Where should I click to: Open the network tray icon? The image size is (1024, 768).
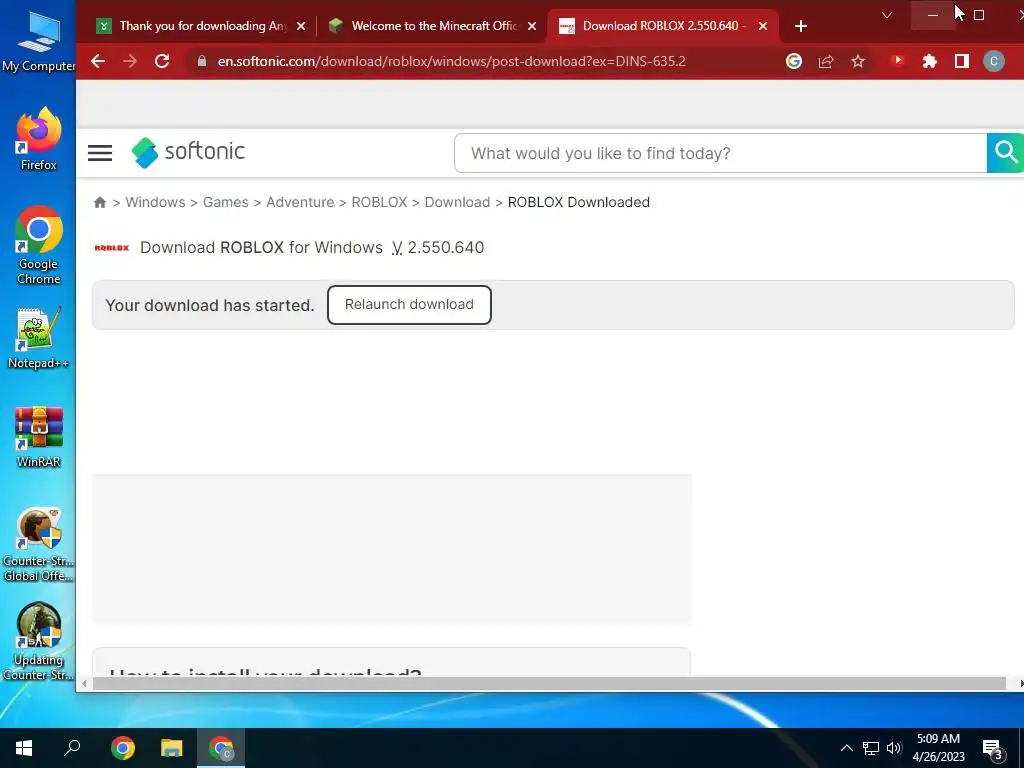(x=871, y=748)
